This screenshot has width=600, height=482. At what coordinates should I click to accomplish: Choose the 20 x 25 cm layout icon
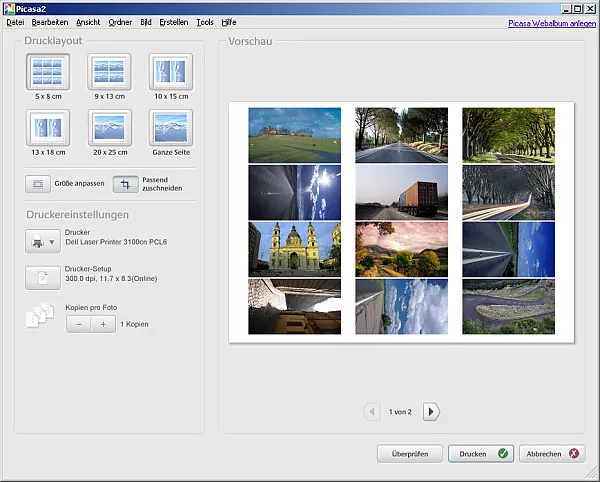(109, 128)
